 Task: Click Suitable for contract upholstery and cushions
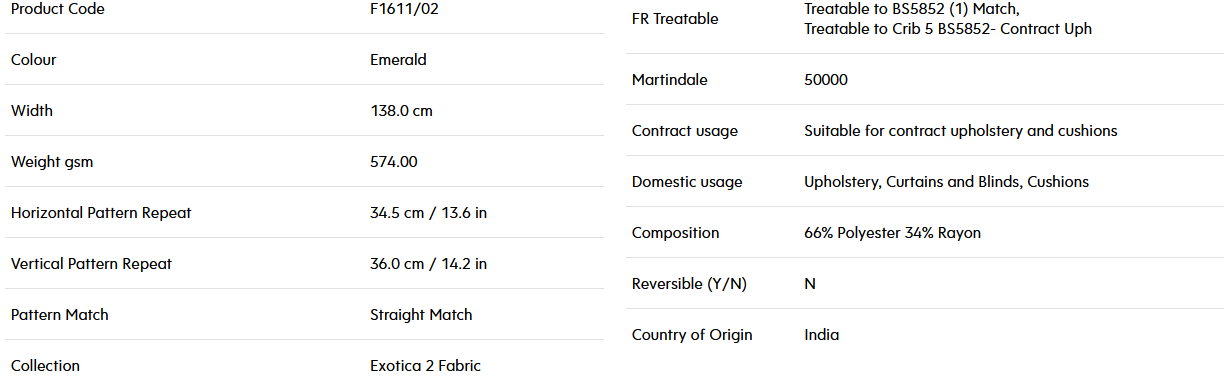(961, 131)
